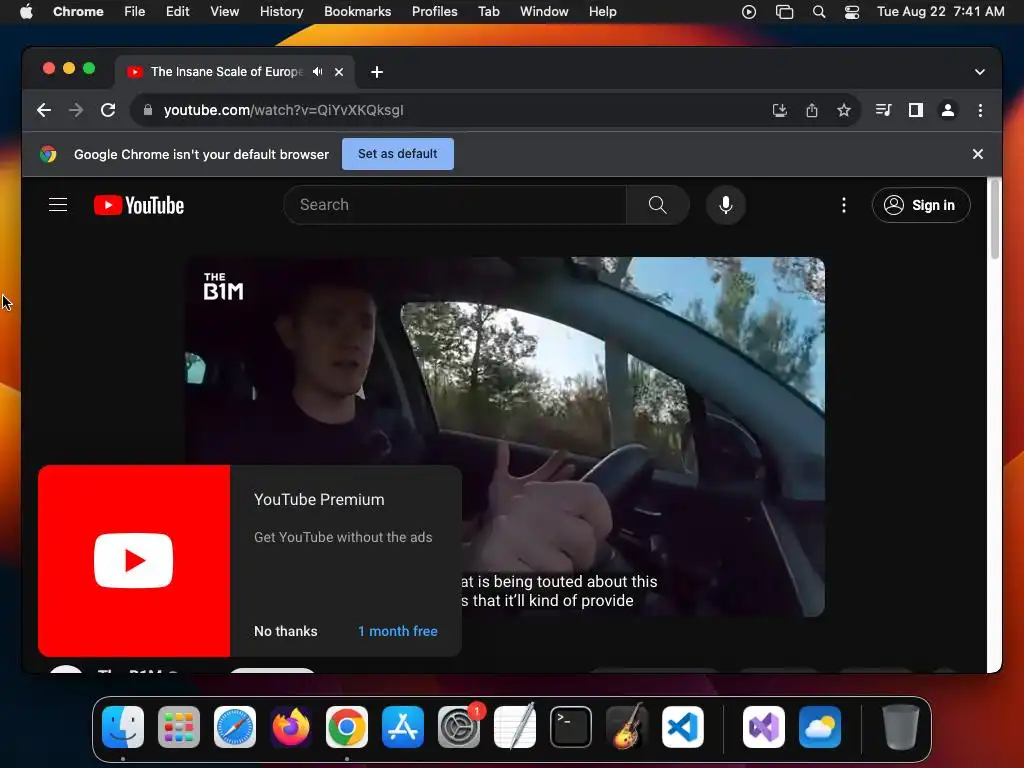The height and width of the screenshot is (768, 1024).
Task: Open TextEdit from the Dock
Action: click(x=515, y=727)
